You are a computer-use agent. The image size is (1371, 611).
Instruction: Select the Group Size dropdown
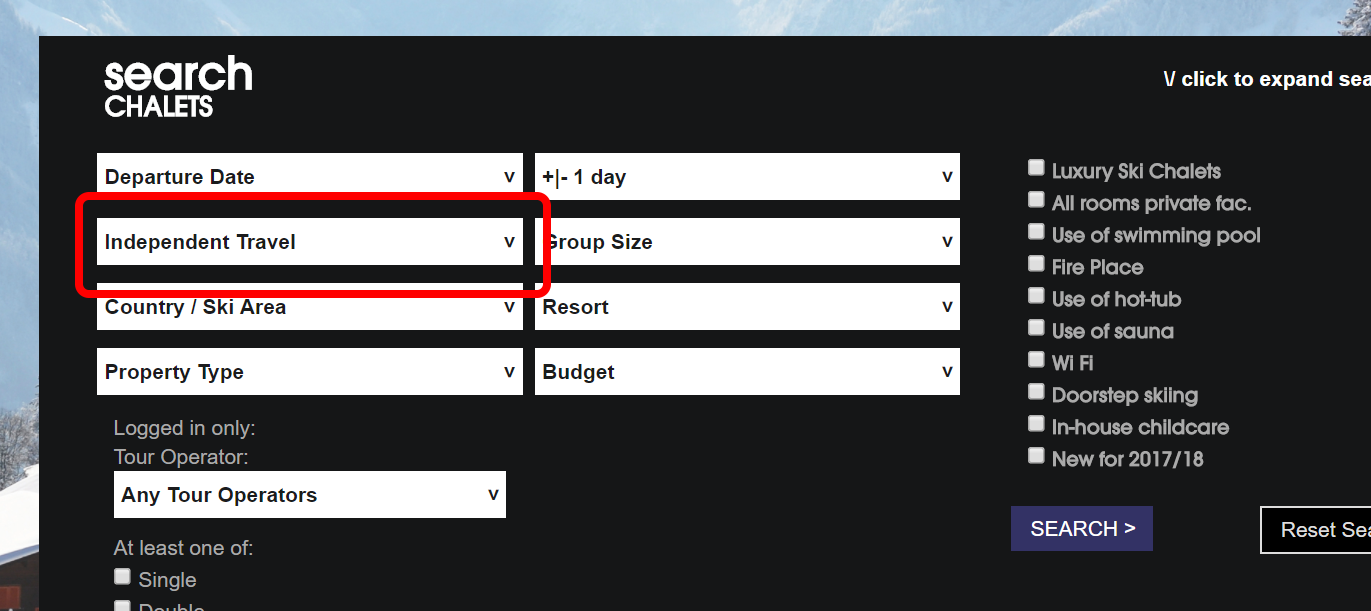[746, 242]
